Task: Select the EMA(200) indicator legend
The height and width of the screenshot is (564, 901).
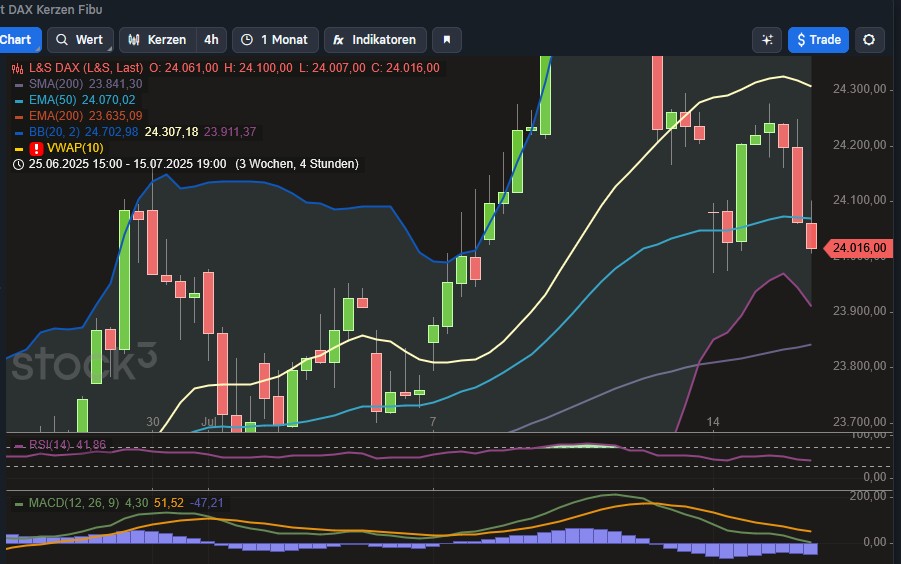Action: coord(56,116)
